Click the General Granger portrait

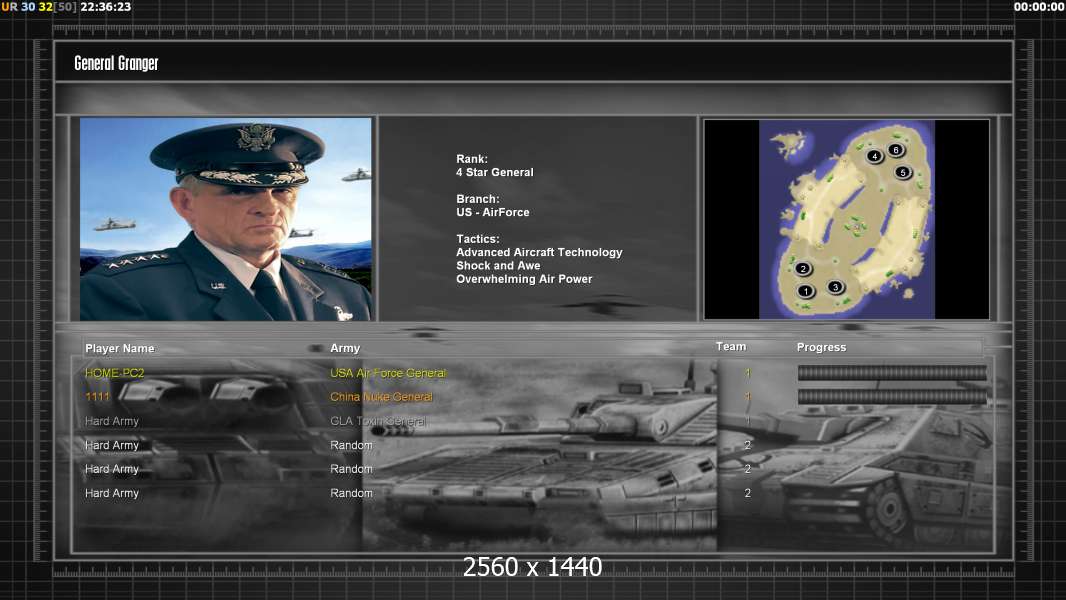(226, 219)
